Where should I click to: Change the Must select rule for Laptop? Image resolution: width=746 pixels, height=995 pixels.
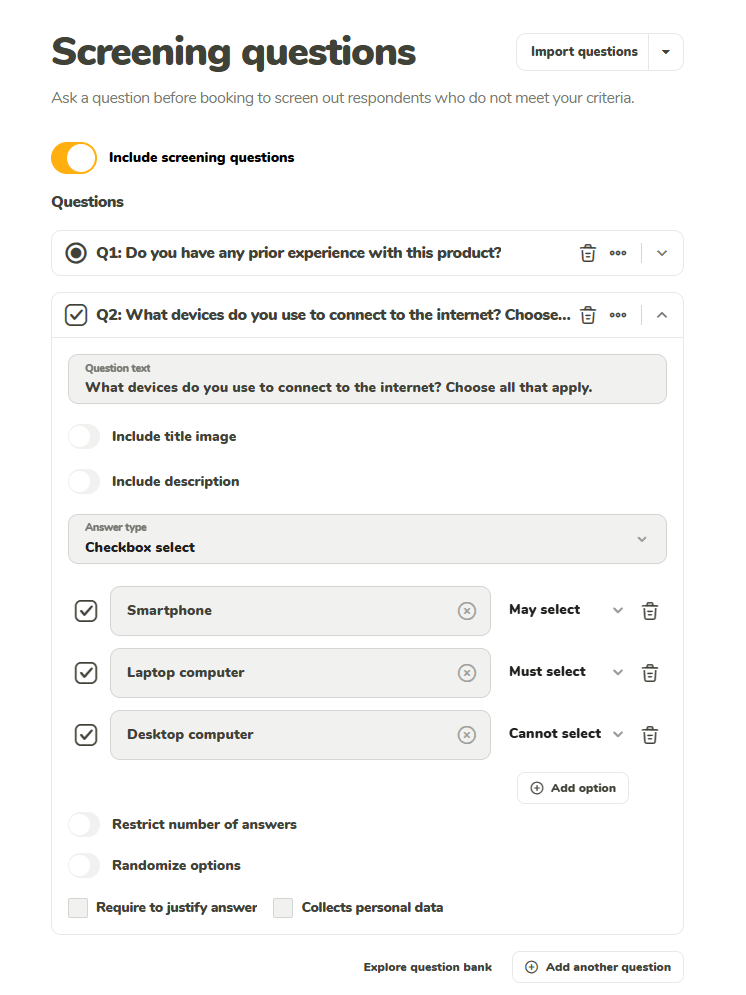[565, 672]
